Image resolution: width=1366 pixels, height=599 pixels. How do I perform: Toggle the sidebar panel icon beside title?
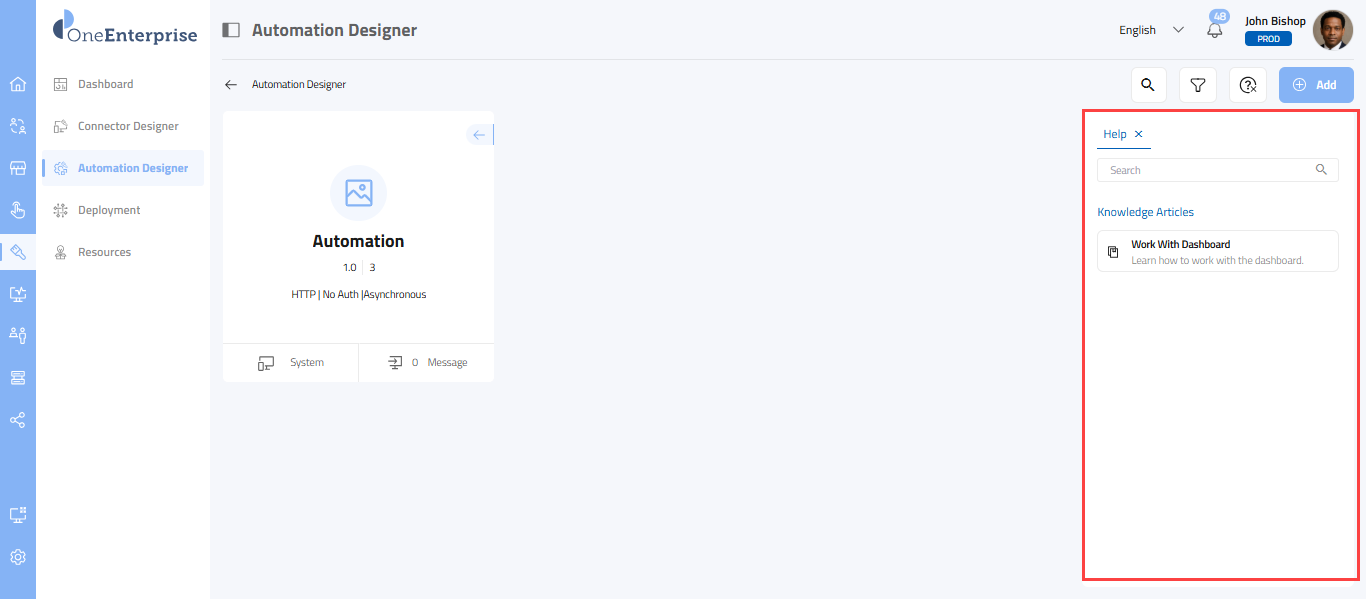coord(231,30)
